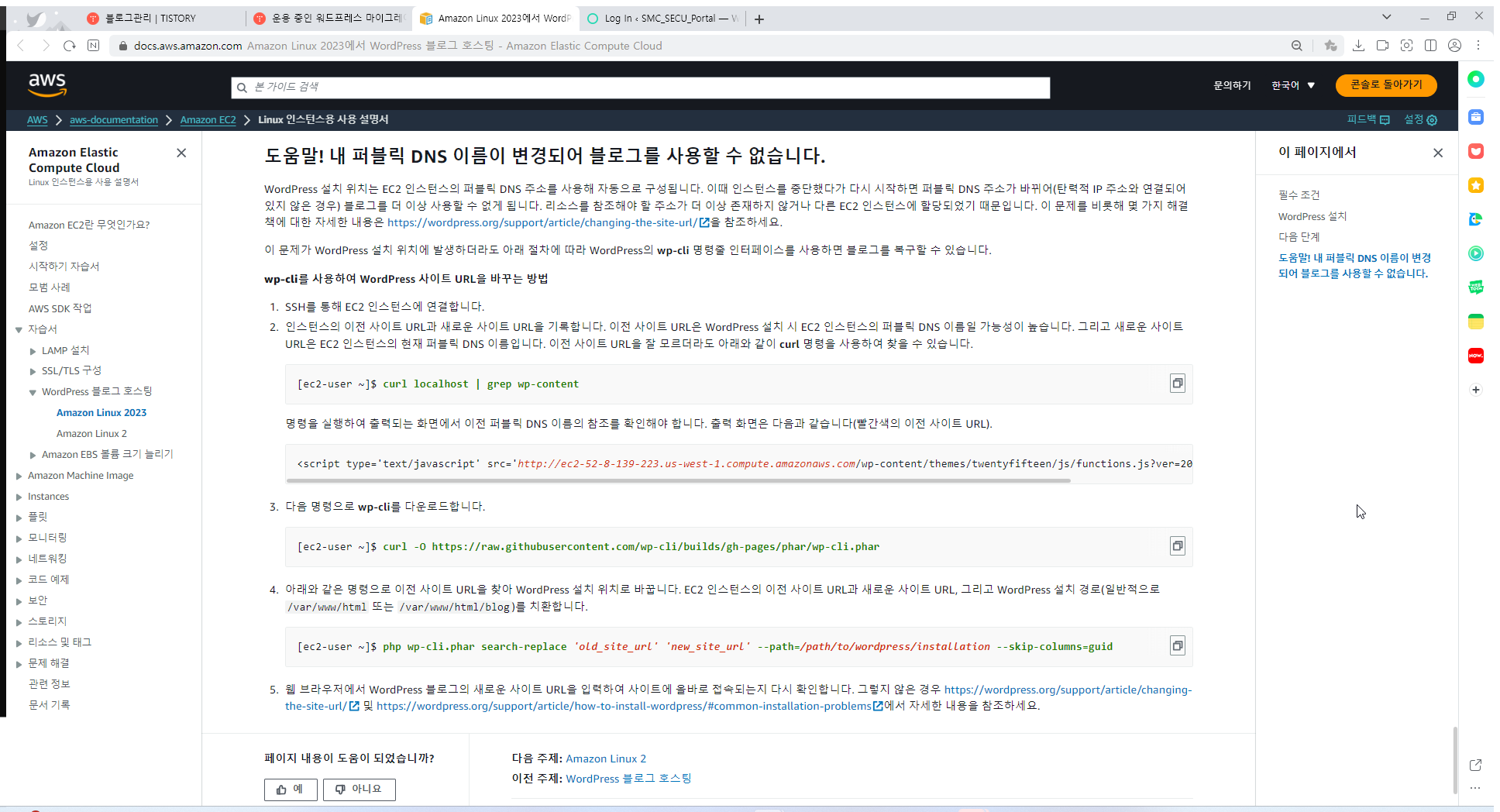Expand the LAMP 설치 tree item

coord(33,351)
